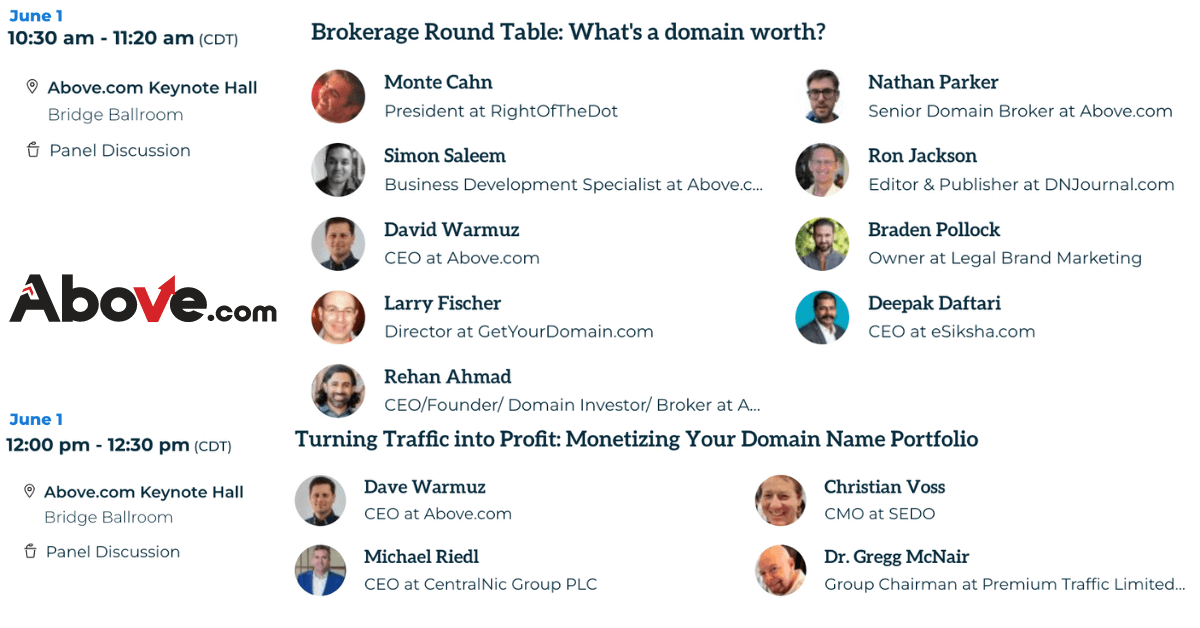Click the Ron Jackson speaker name

[922, 156]
